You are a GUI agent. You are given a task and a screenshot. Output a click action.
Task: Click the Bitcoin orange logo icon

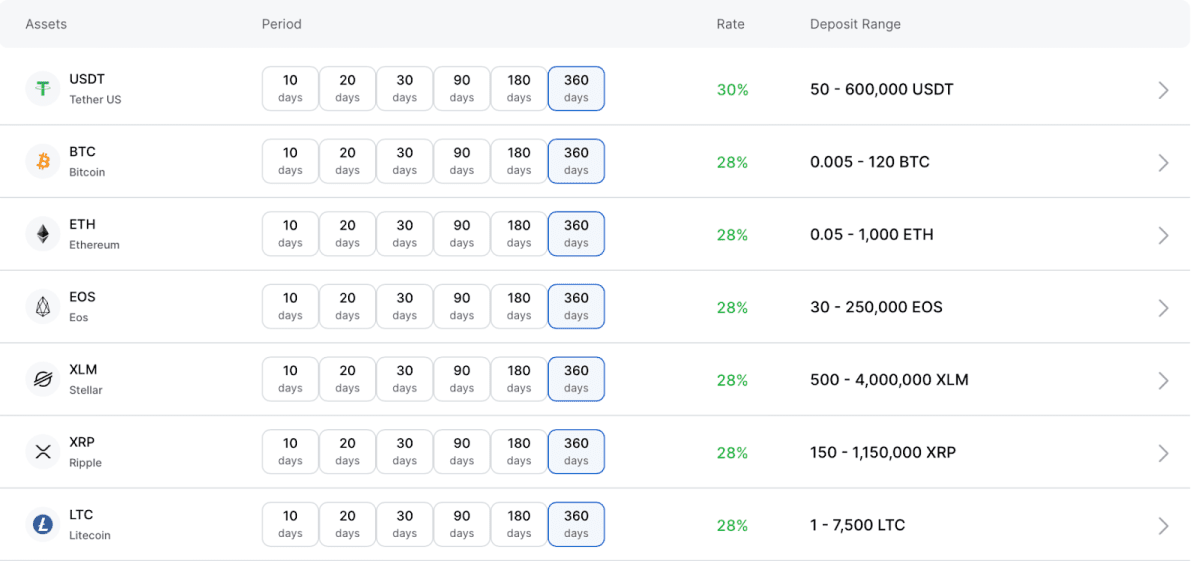(43, 161)
